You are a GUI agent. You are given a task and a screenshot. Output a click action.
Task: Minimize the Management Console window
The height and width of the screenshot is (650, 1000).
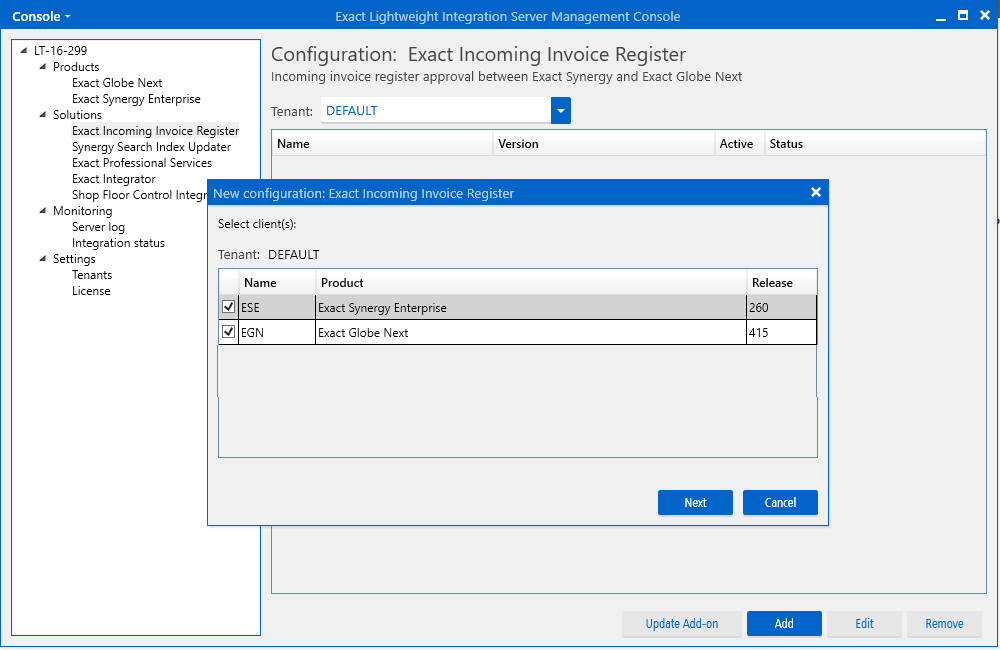click(x=941, y=17)
